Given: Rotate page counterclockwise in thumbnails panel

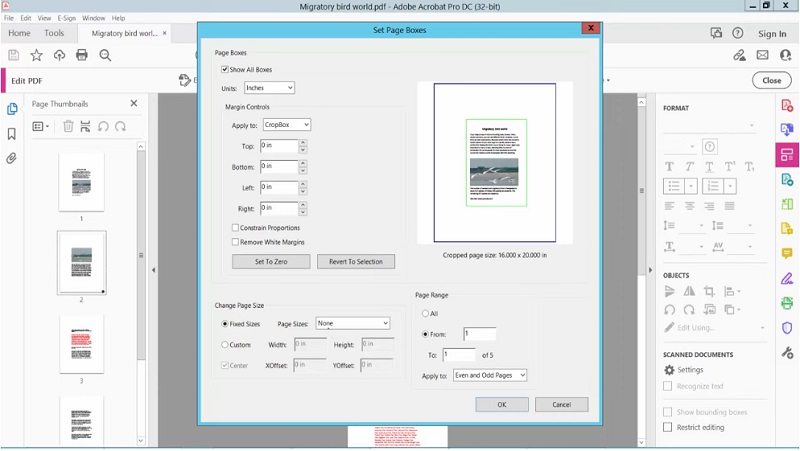Looking at the screenshot, I should tap(103, 126).
